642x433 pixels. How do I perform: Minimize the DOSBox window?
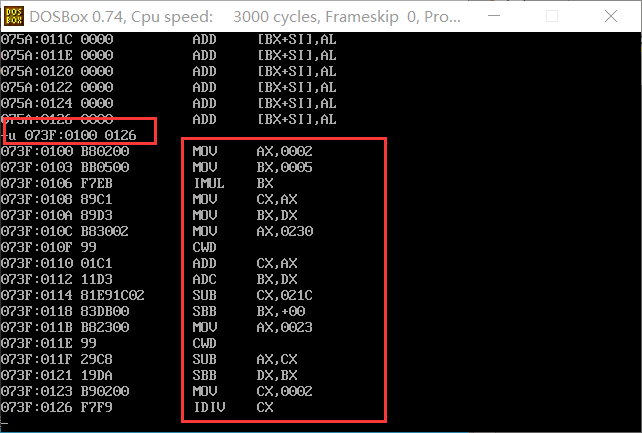tap(494, 16)
